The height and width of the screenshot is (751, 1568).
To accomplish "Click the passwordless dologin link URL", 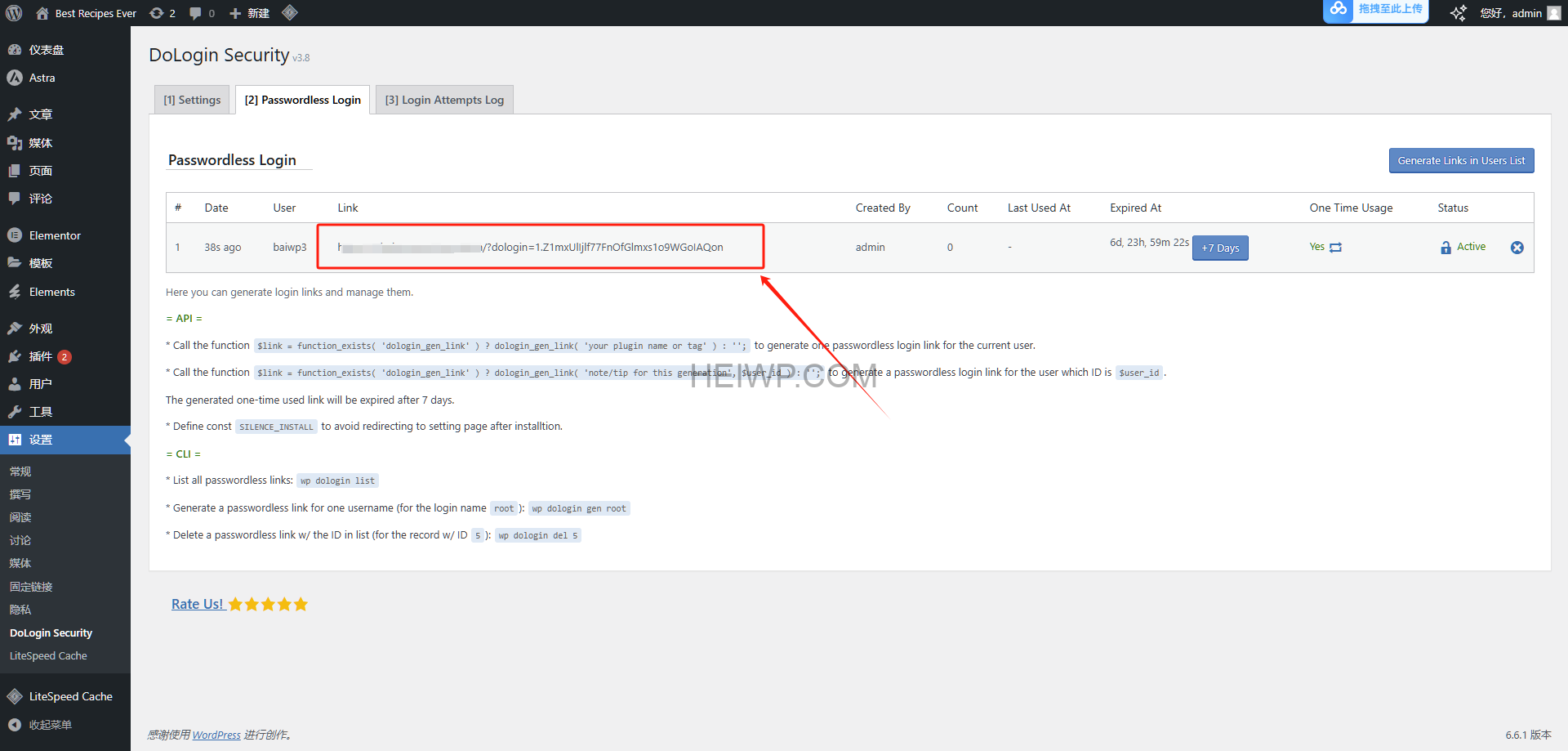I will (531, 247).
